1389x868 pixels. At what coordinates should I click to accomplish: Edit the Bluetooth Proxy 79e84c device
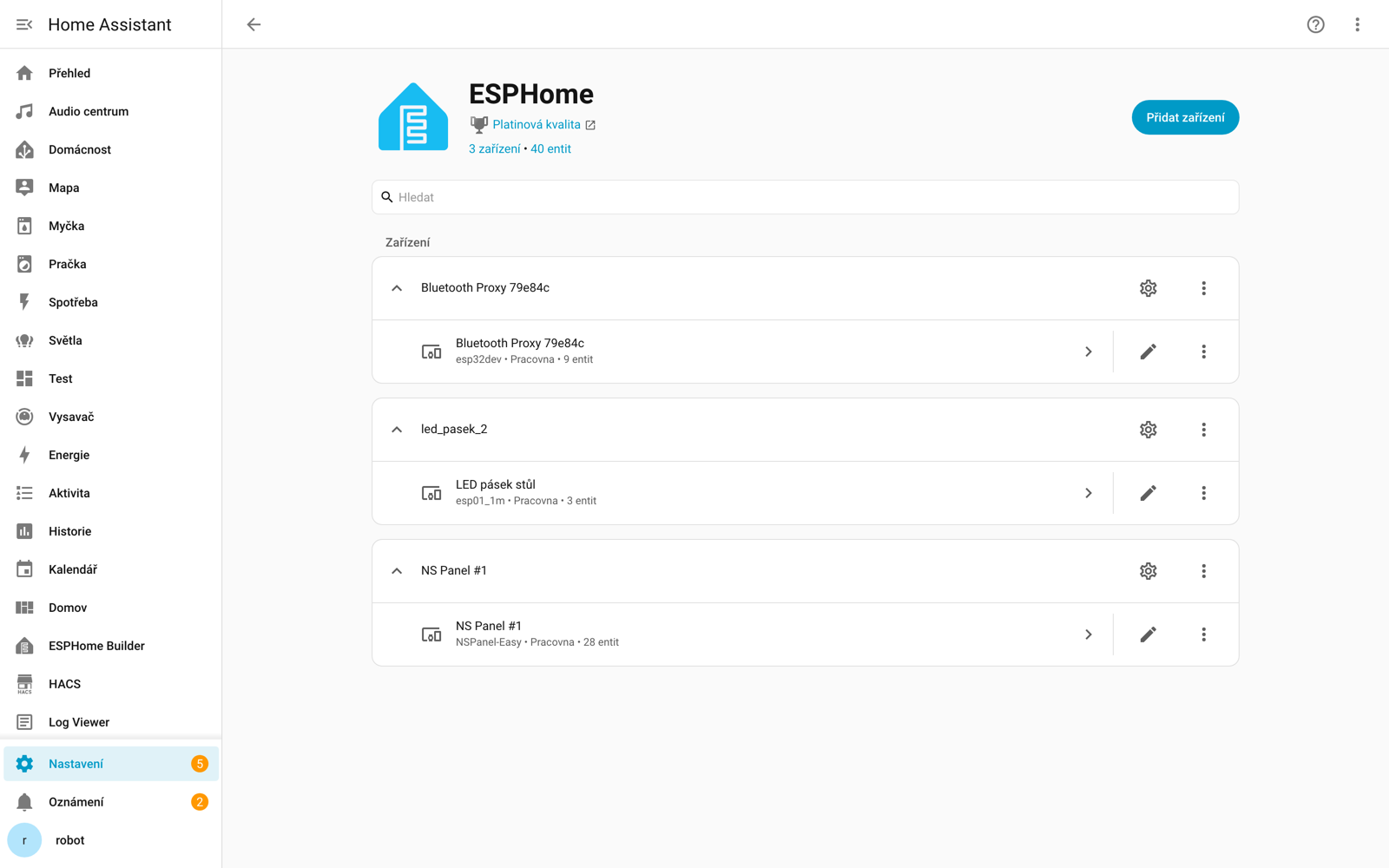pyautogui.click(x=1148, y=352)
